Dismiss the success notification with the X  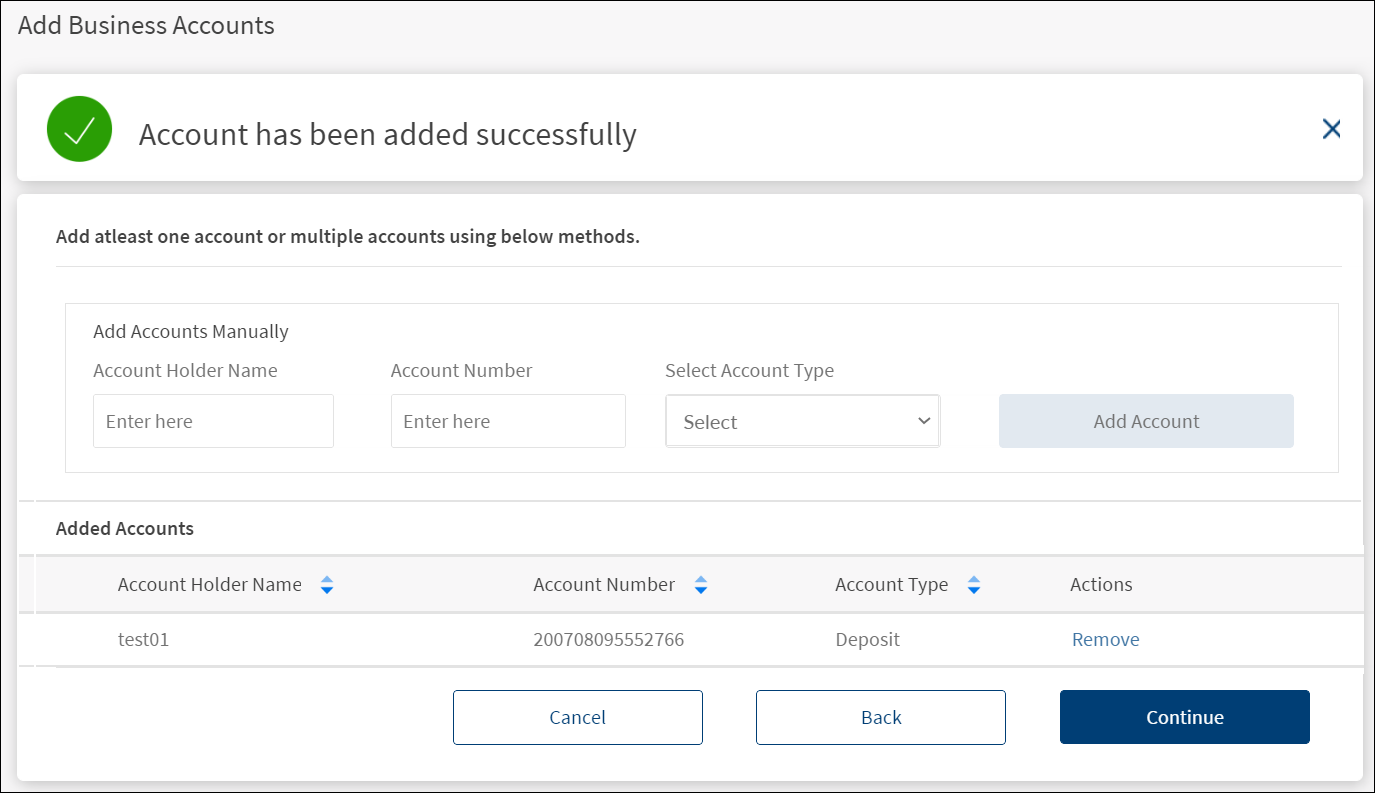tap(1331, 129)
